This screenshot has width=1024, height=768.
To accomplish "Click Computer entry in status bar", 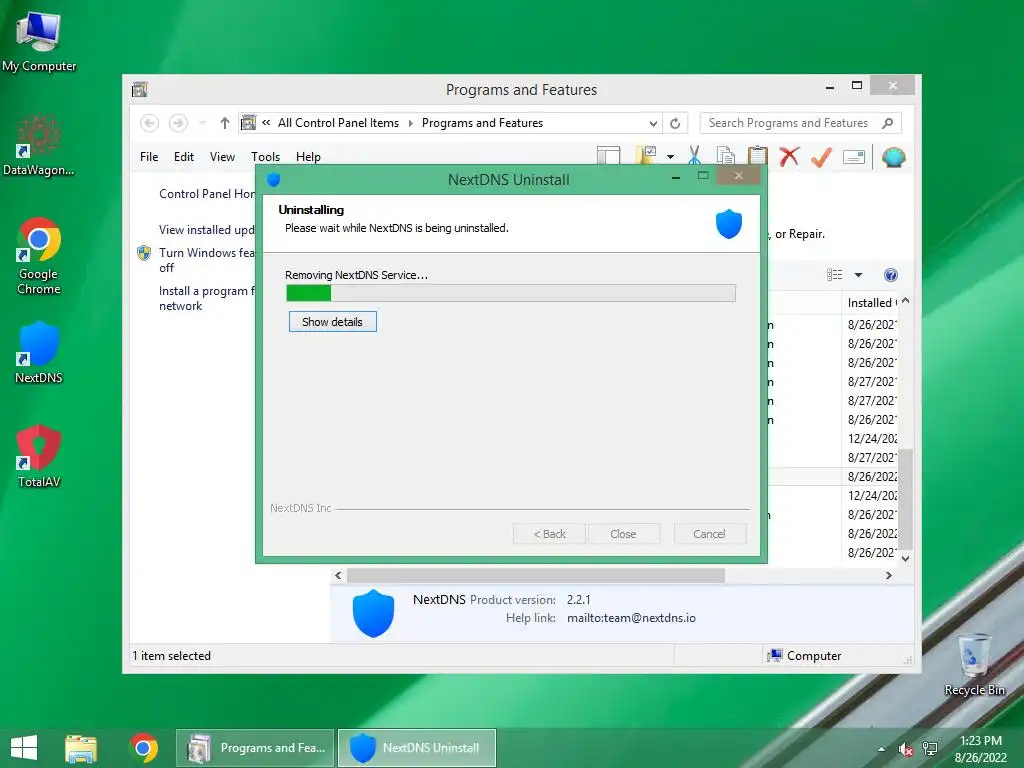I will pyautogui.click(x=805, y=656).
